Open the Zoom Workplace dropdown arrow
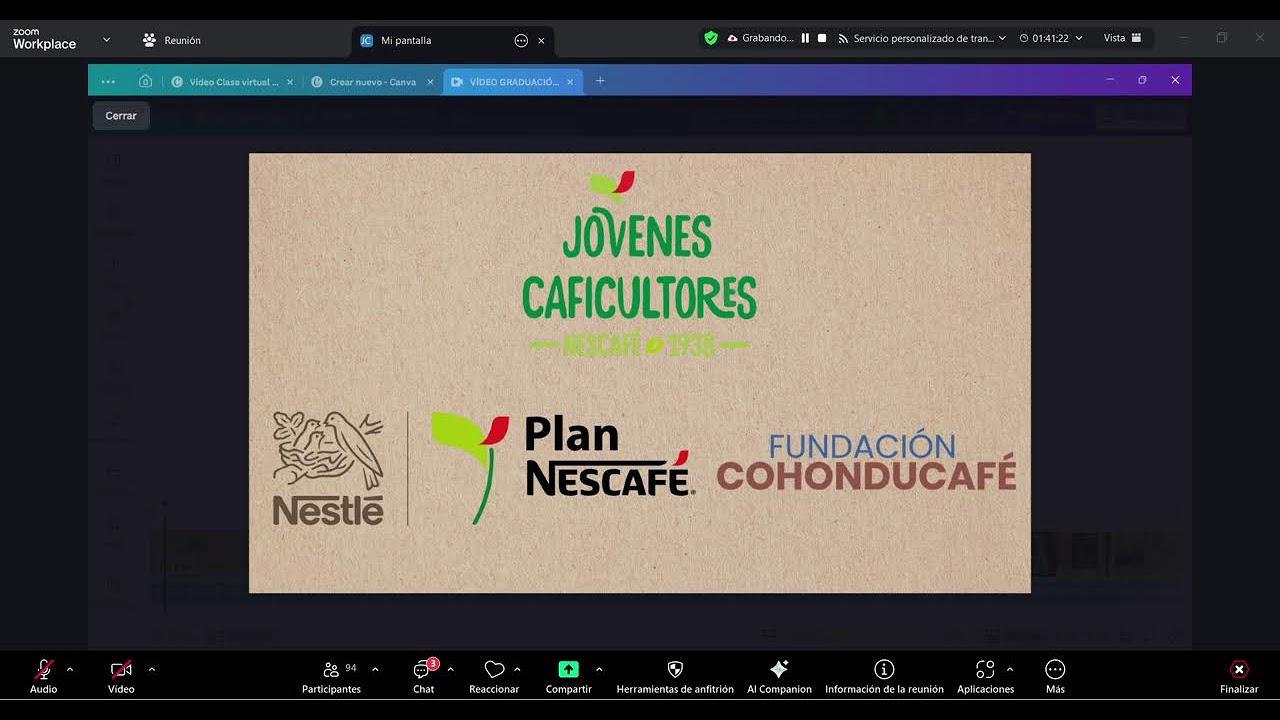The height and width of the screenshot is (720, 1280). point(107,40)
